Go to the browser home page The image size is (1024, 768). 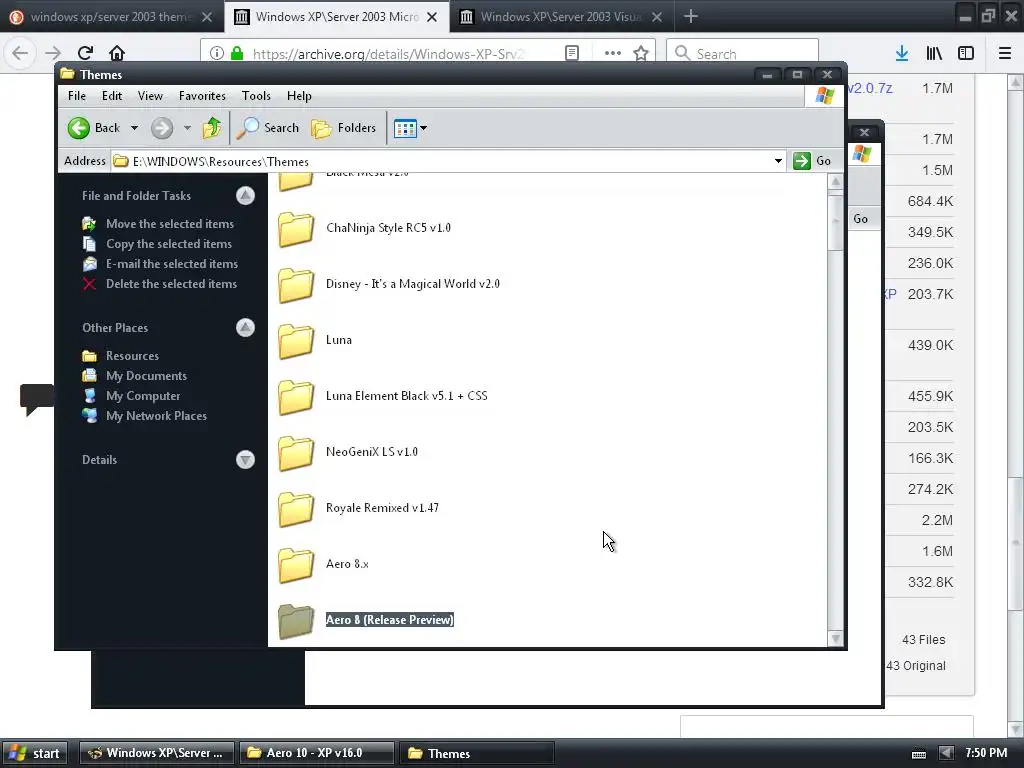[117, 53]
